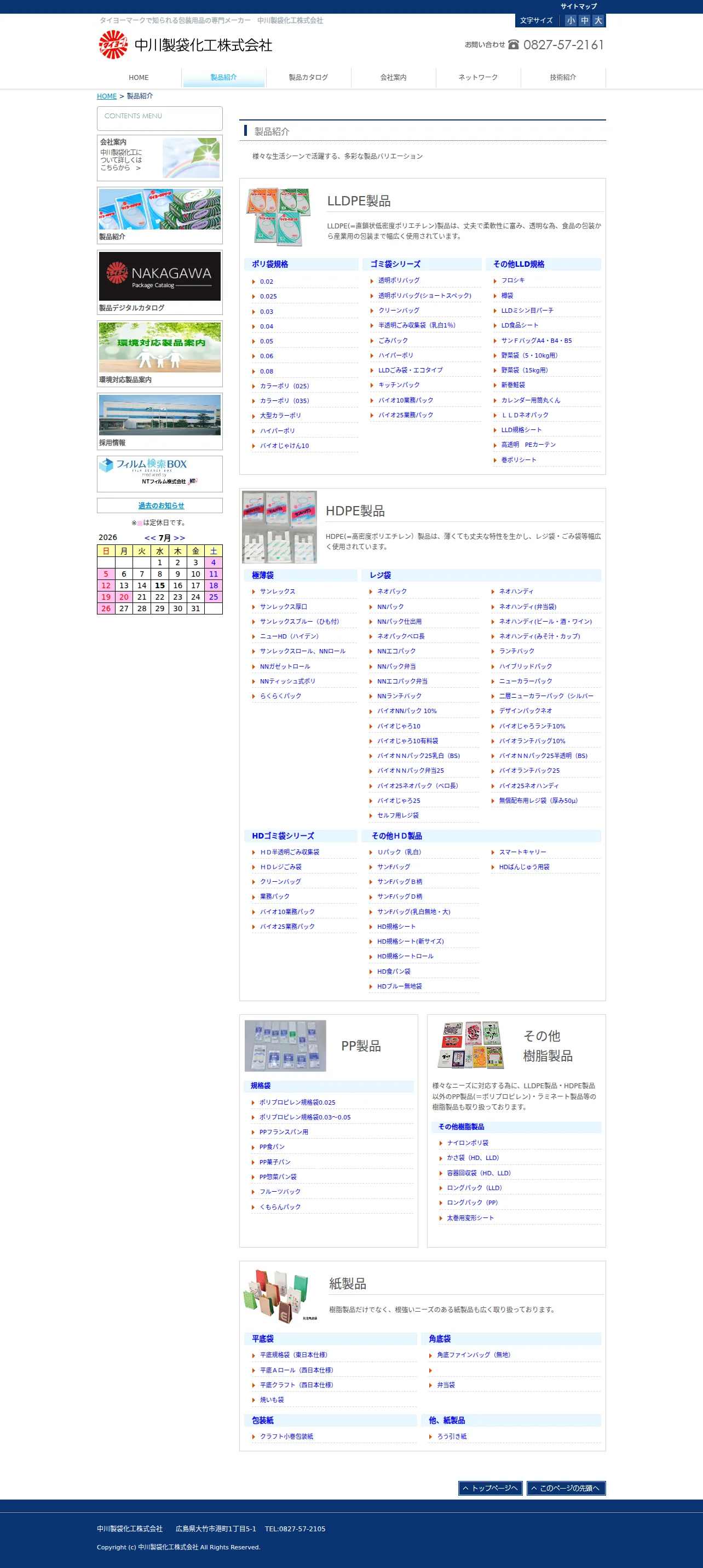The image size is (703, 1568).
Task: Go to previous month with << arrow
Action: pyautogui.click(x=149, y=537)
